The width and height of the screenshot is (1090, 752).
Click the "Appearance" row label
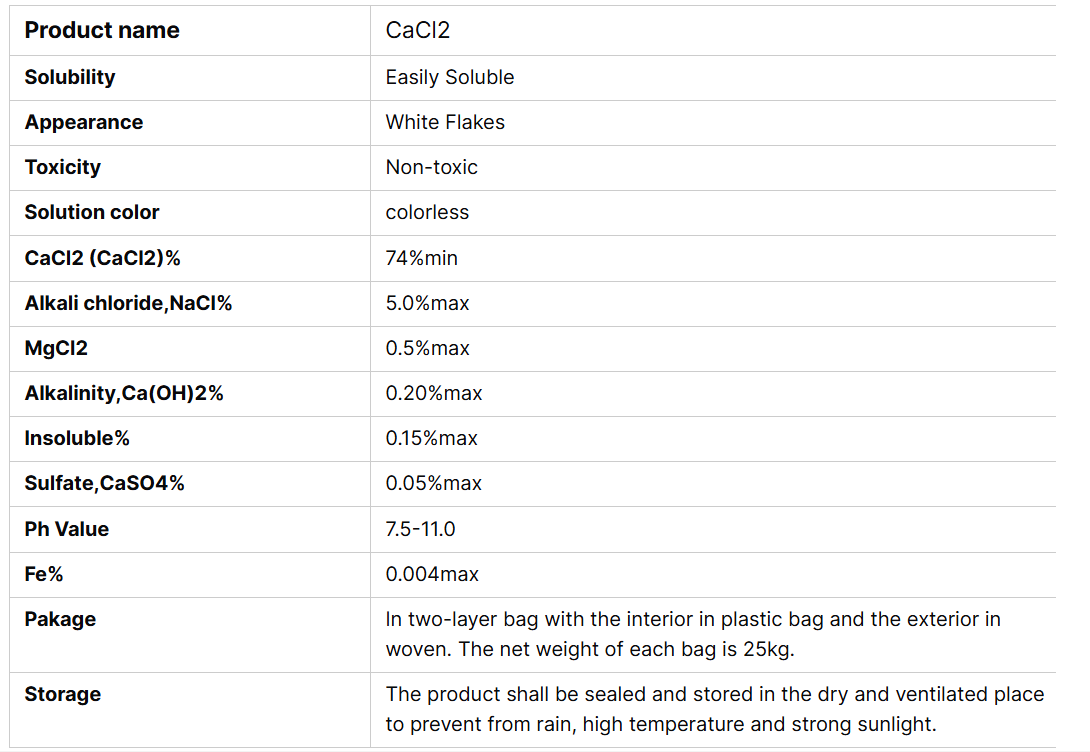pyautogui.click(x=84, y=122)
